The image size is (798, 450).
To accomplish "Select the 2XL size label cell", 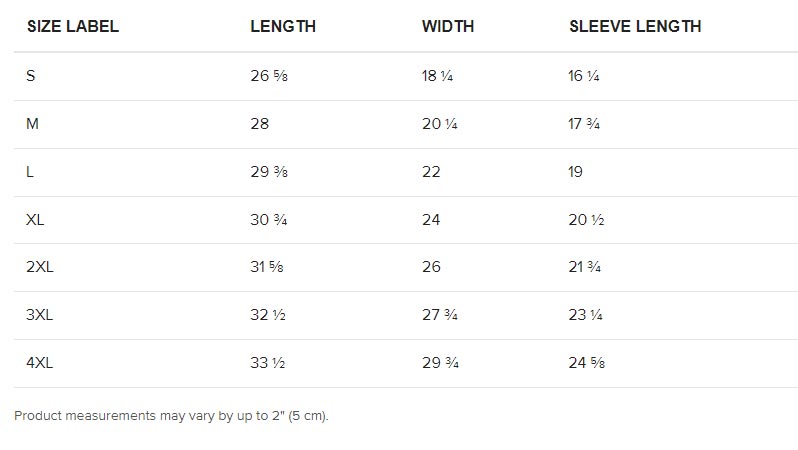I will [39, 267].
